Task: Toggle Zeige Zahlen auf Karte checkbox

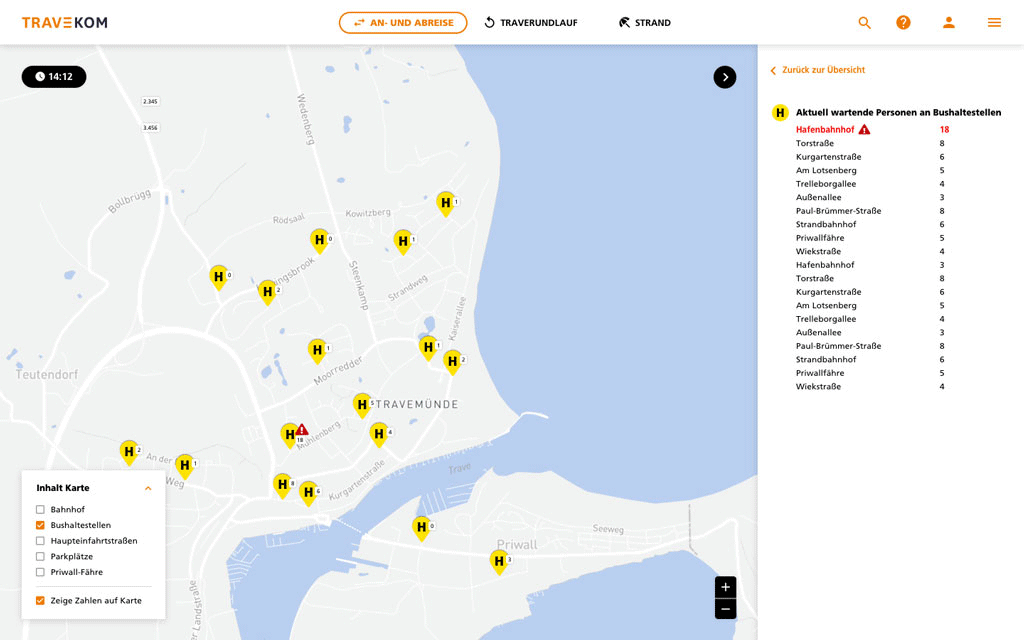Action: pyautogui.click(x=40, y=601)
